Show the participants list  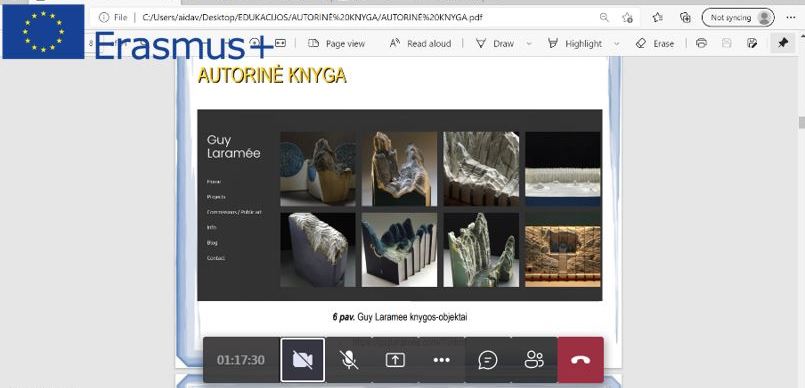pos(534,360)
